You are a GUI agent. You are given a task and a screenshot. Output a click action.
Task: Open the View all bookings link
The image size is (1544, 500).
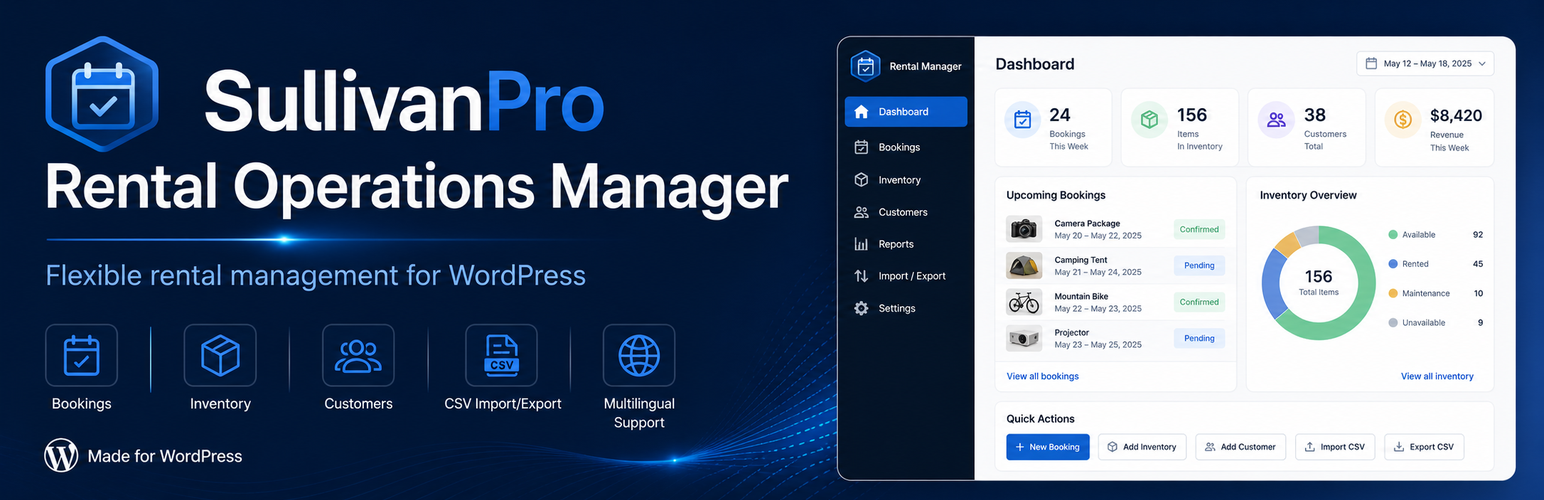point(1042,376)
